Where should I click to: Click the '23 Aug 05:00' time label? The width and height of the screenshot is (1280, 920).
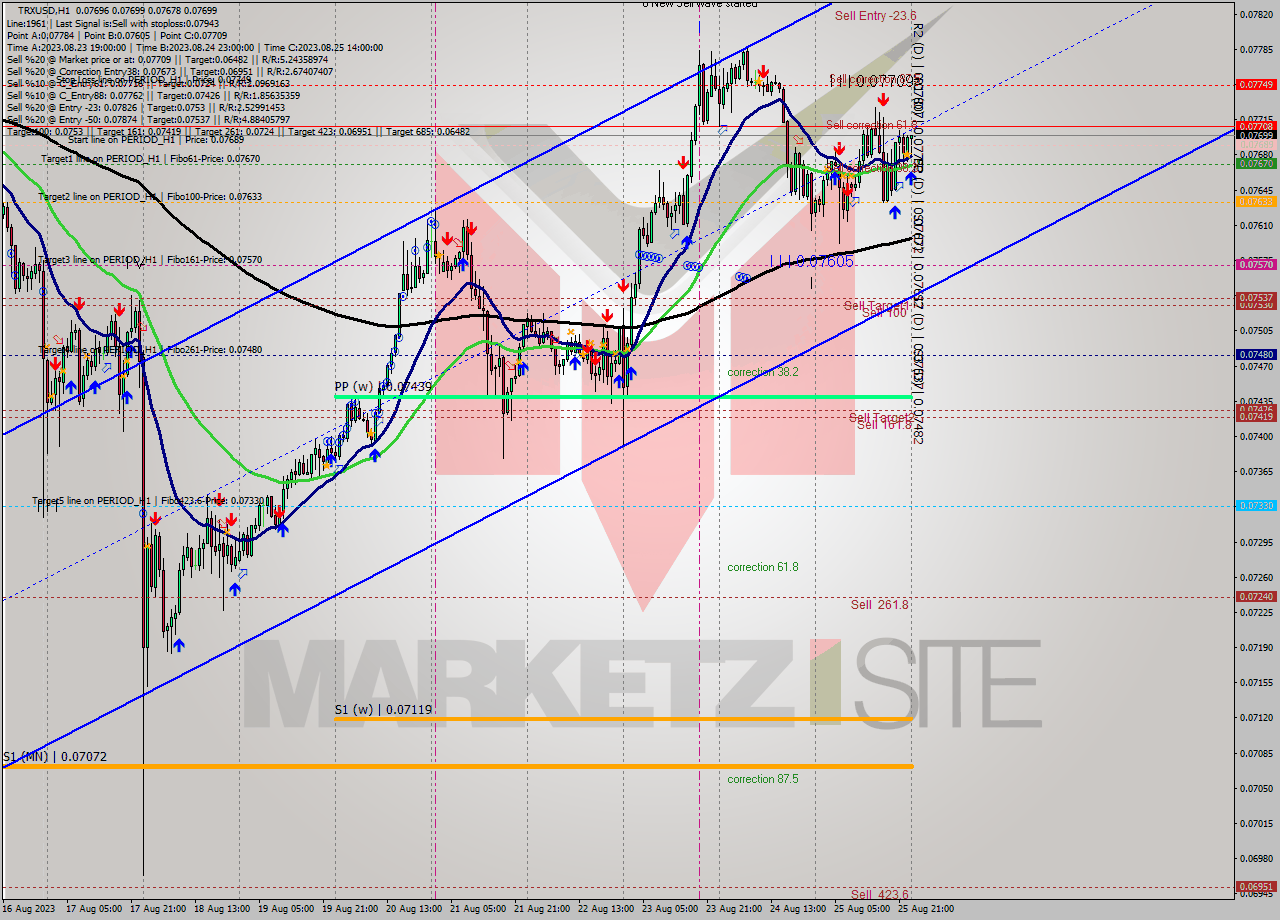coord(669,909)
